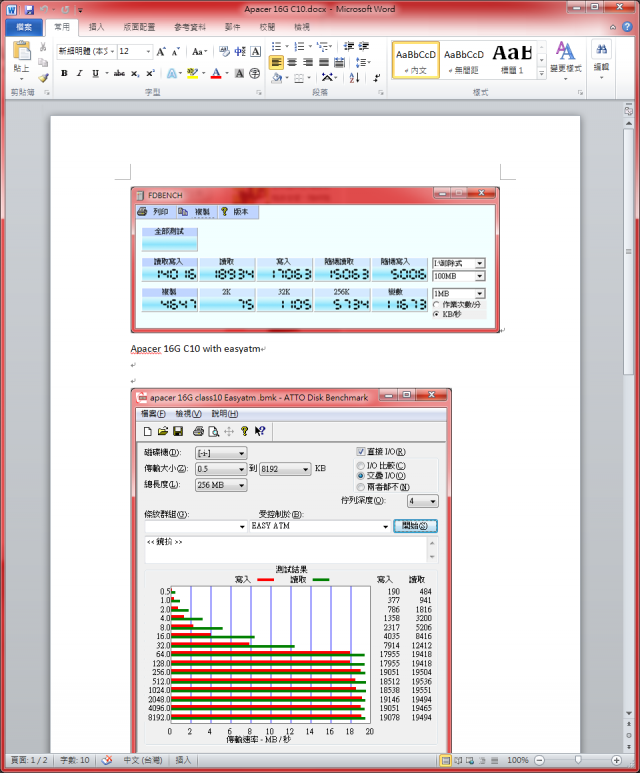Image resolution: width=640 pixels, height=774 pixels.
Task: Minimize the ribbon with caret icon
Action: [x=613, y=27]
